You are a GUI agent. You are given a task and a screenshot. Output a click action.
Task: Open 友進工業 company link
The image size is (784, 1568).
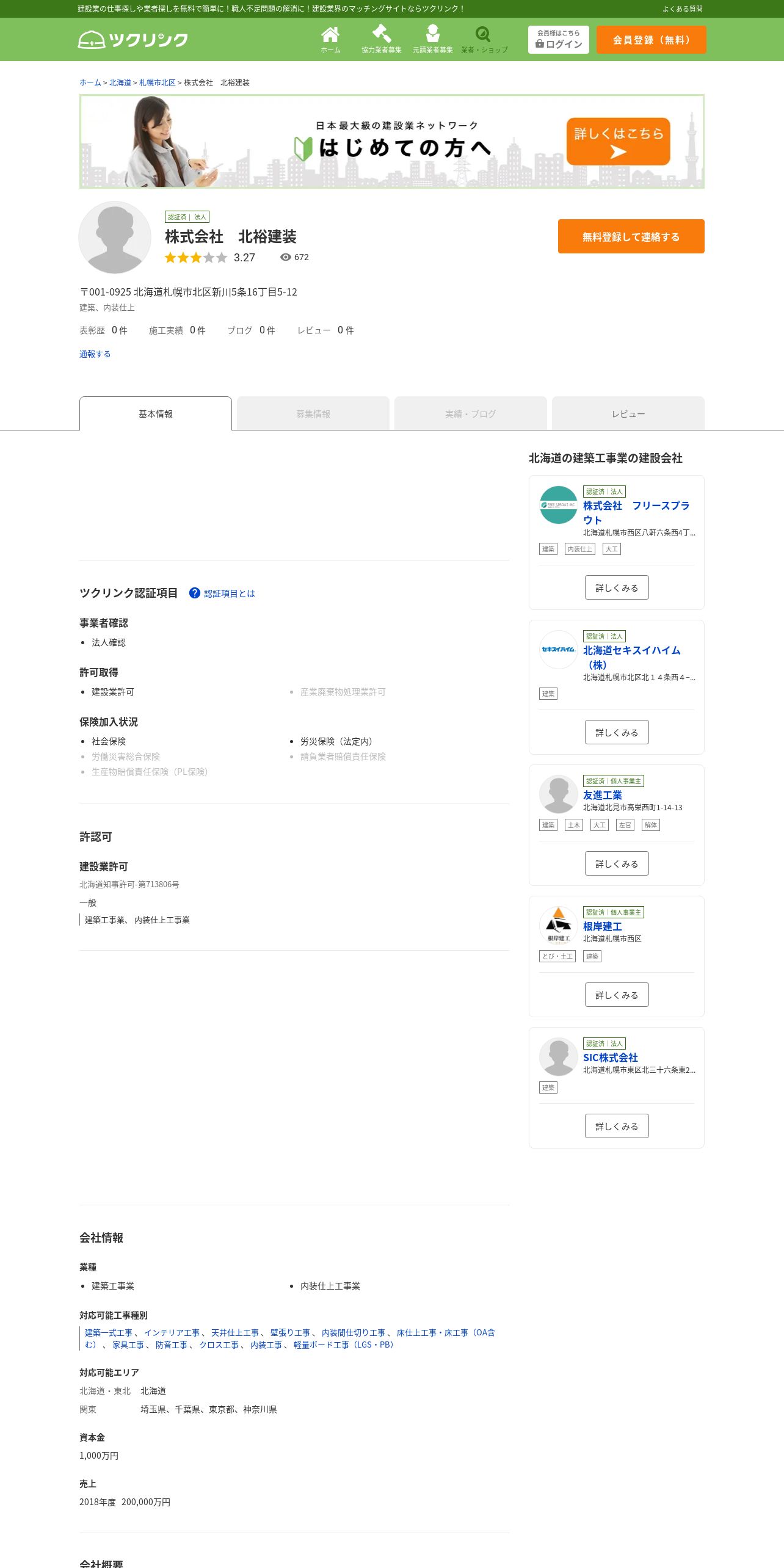click(603, 795)
